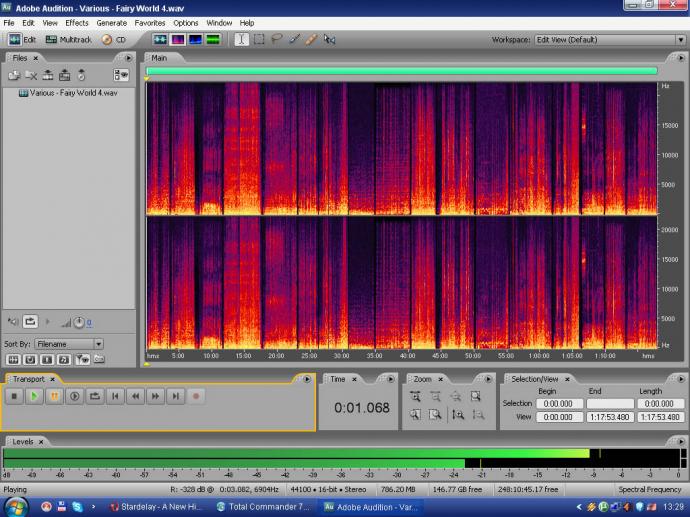Click Play Looped transport button
This screenshot has width=690, height=517.
click(x=95, y=396)
